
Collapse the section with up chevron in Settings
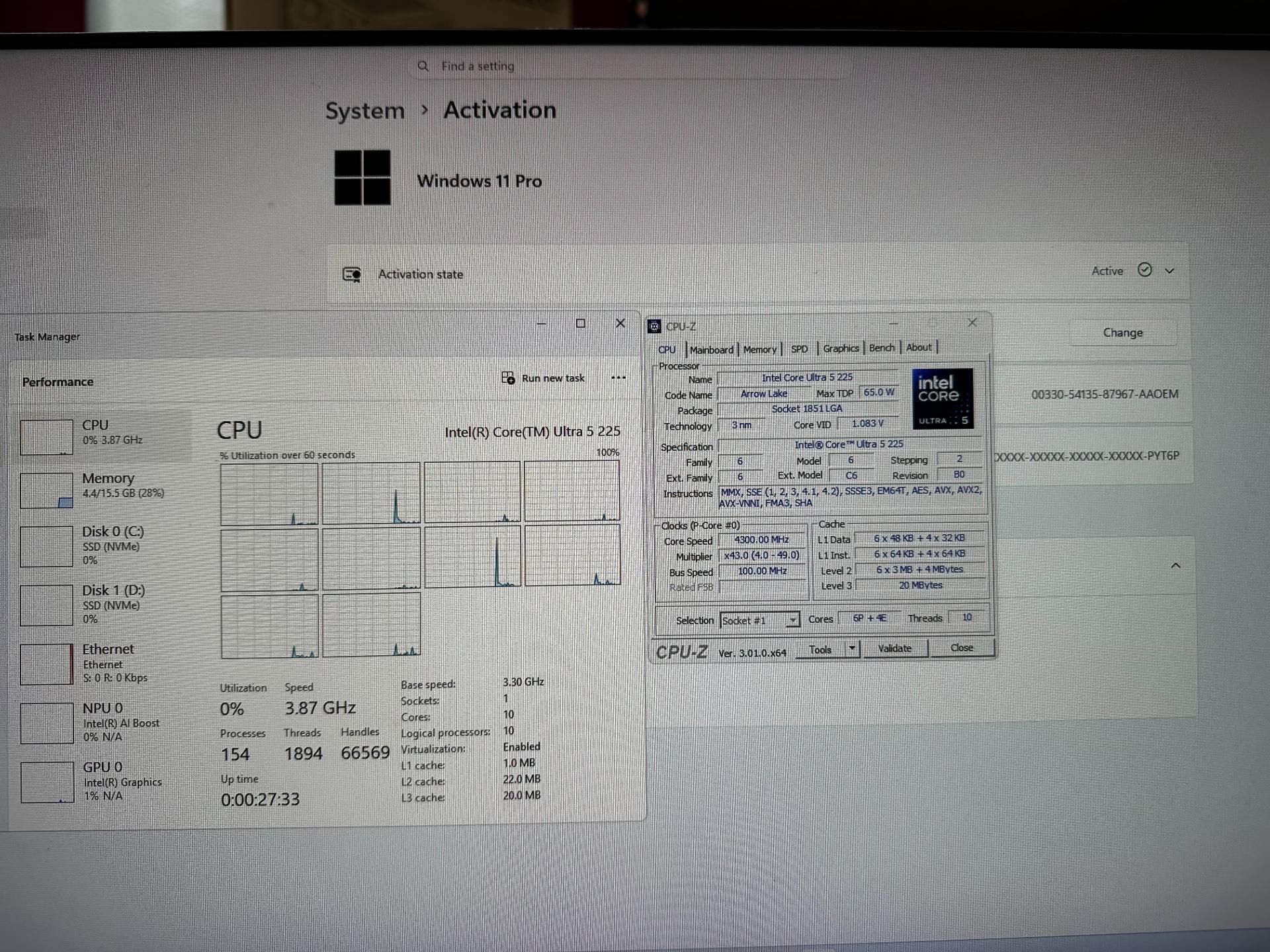click(x=1175, y=565)
